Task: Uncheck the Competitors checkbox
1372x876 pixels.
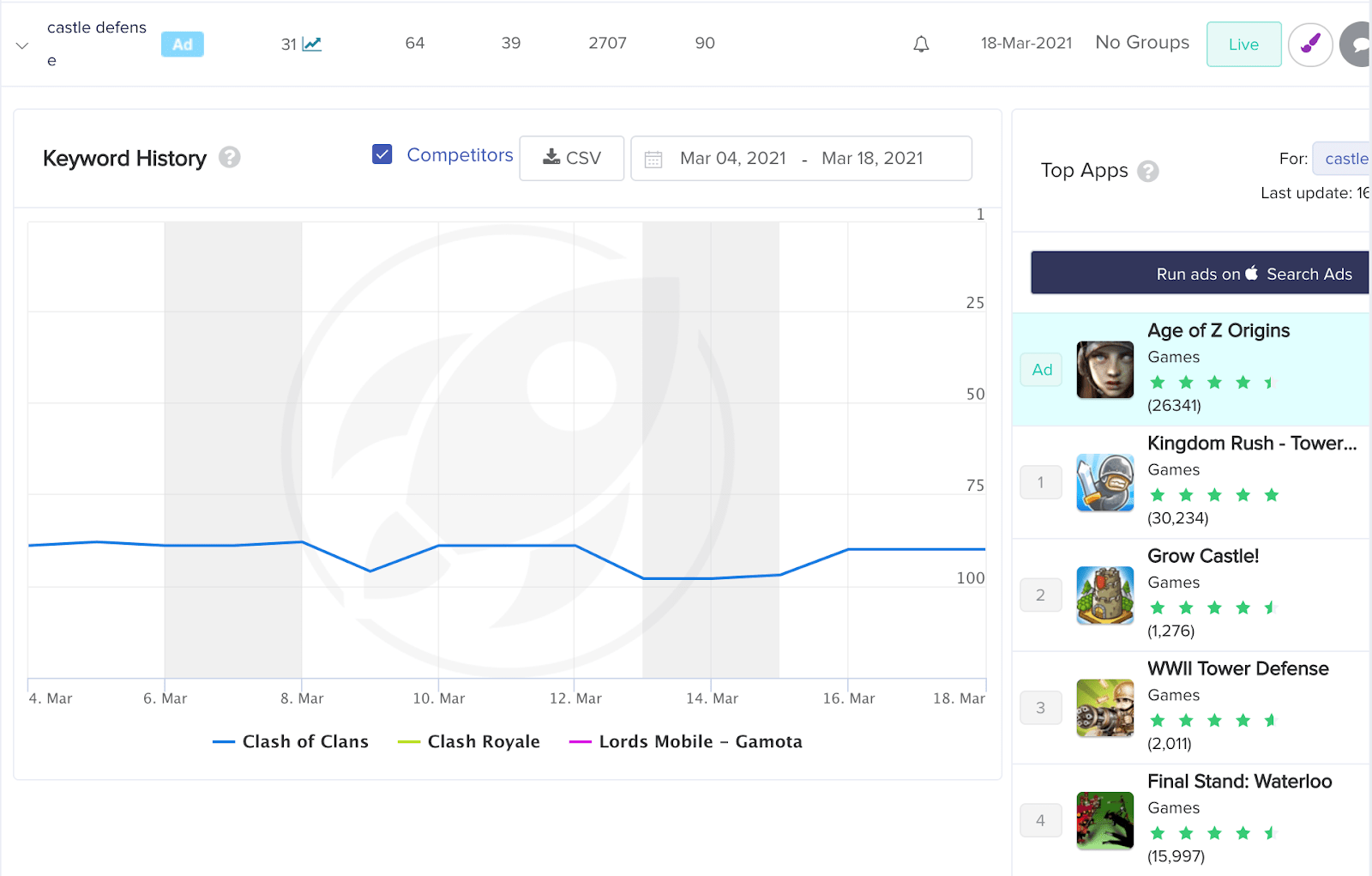Action: pyautogui.click(x=382, y=154)
